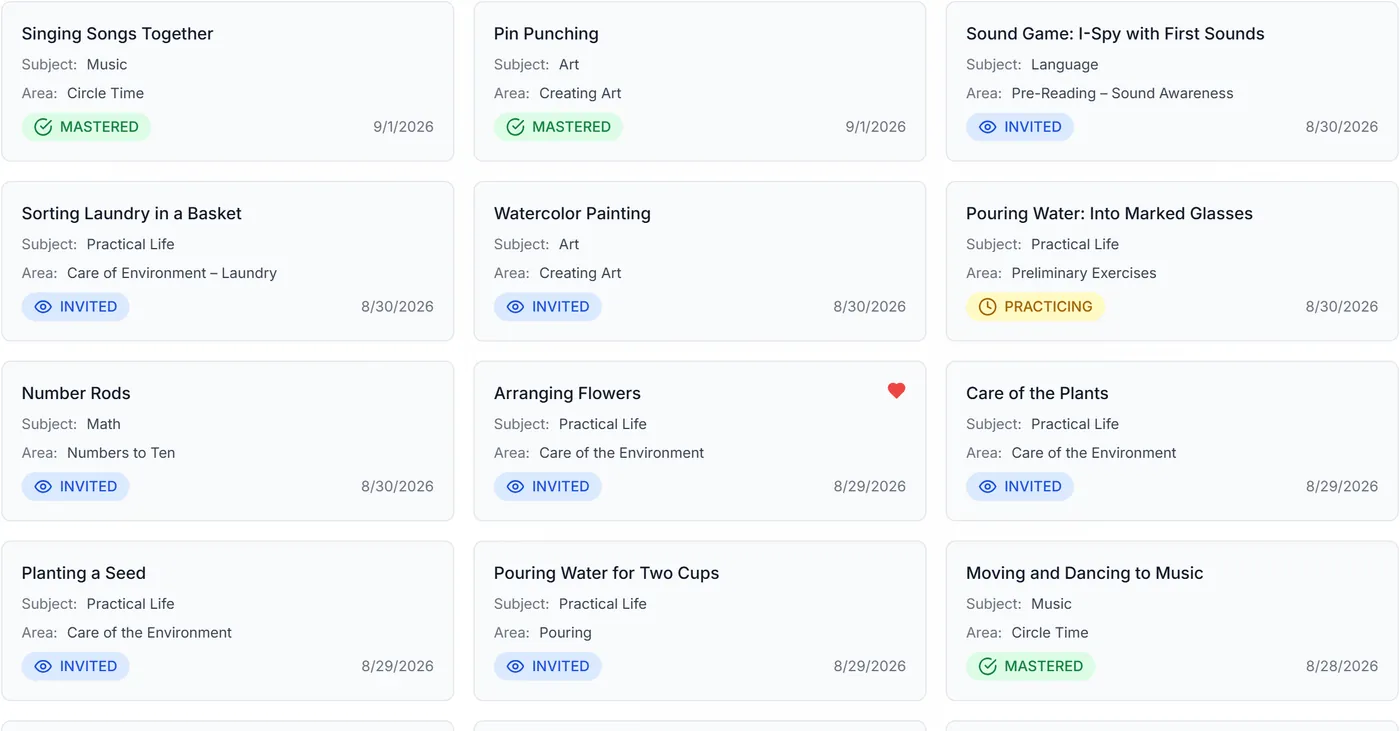
Task: Select the Planting a Seed title
Action: (84, 574)
